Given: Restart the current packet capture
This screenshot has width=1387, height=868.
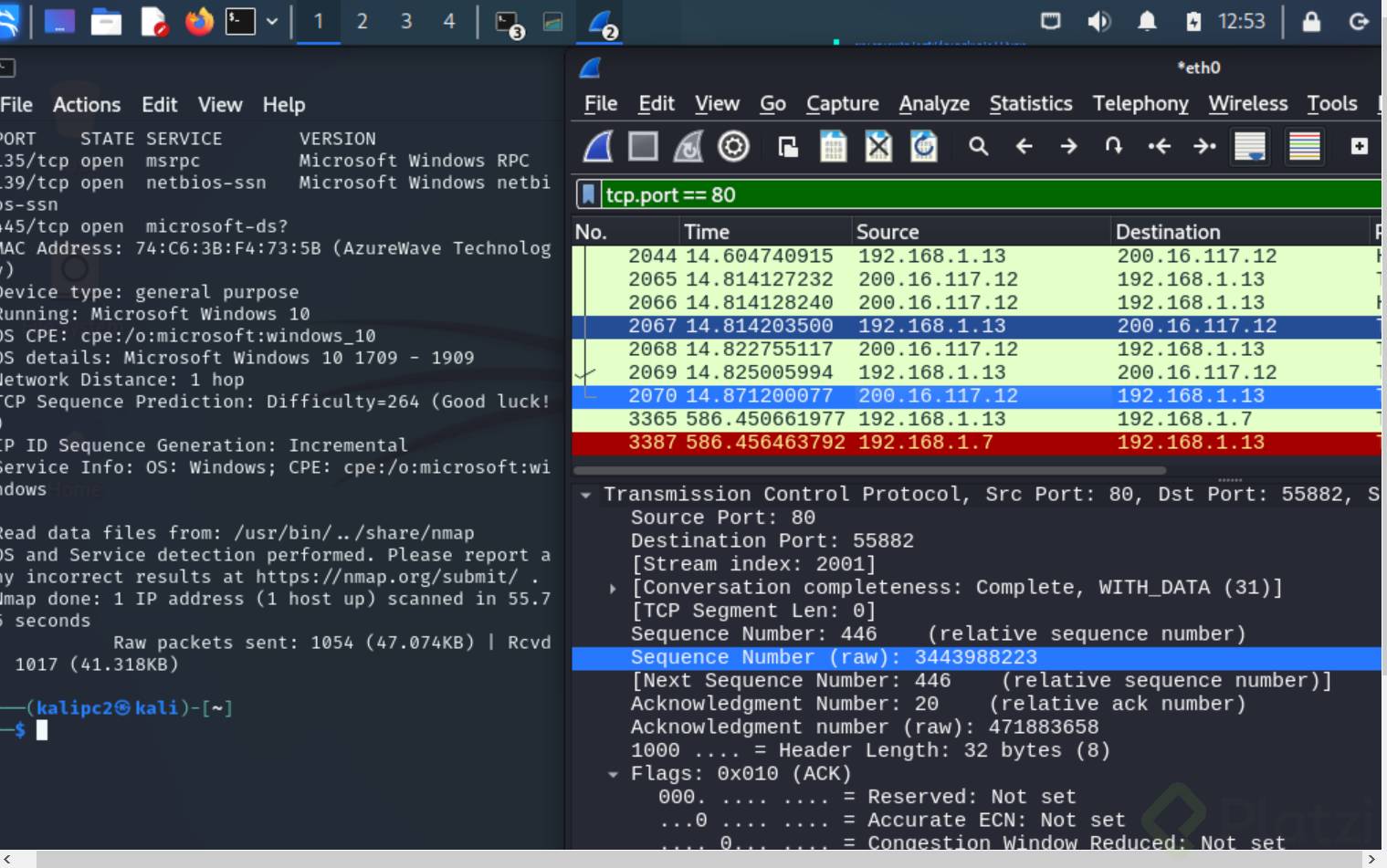Looking at the screenshot, I should click(688, 146).
